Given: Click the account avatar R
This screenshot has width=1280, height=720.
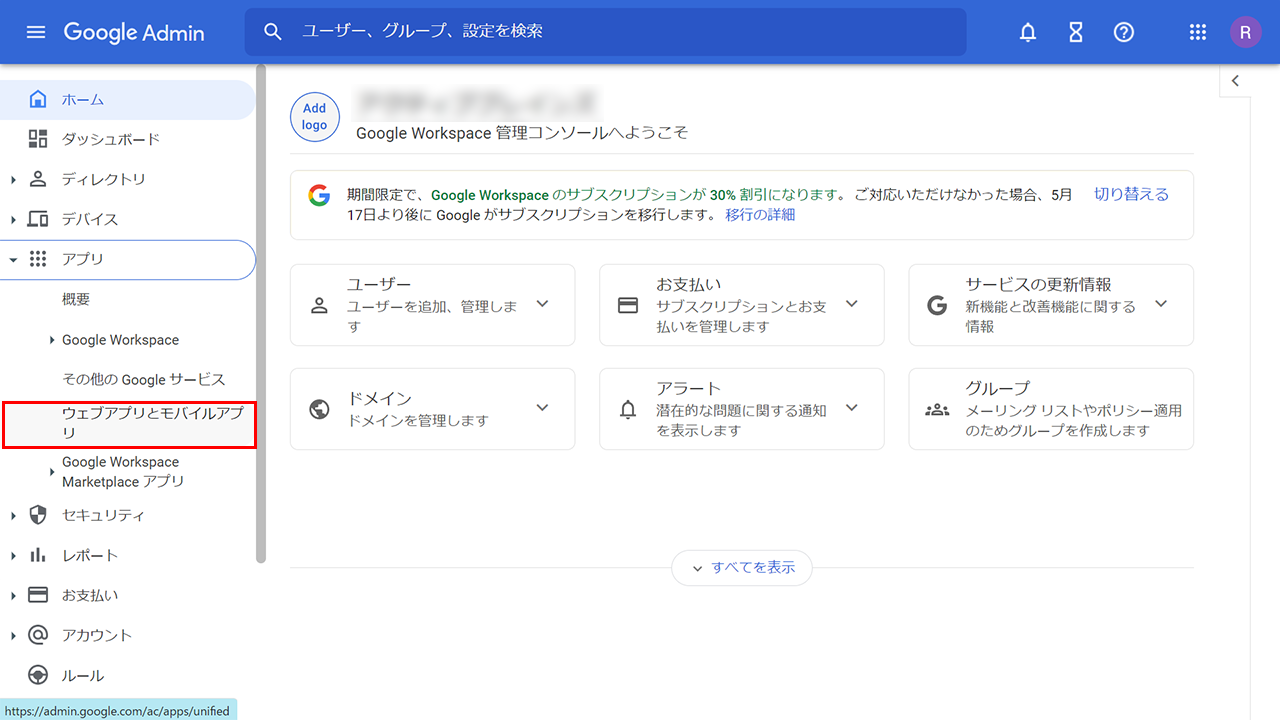Looking at the screenshot, I should click(1245, 32).
